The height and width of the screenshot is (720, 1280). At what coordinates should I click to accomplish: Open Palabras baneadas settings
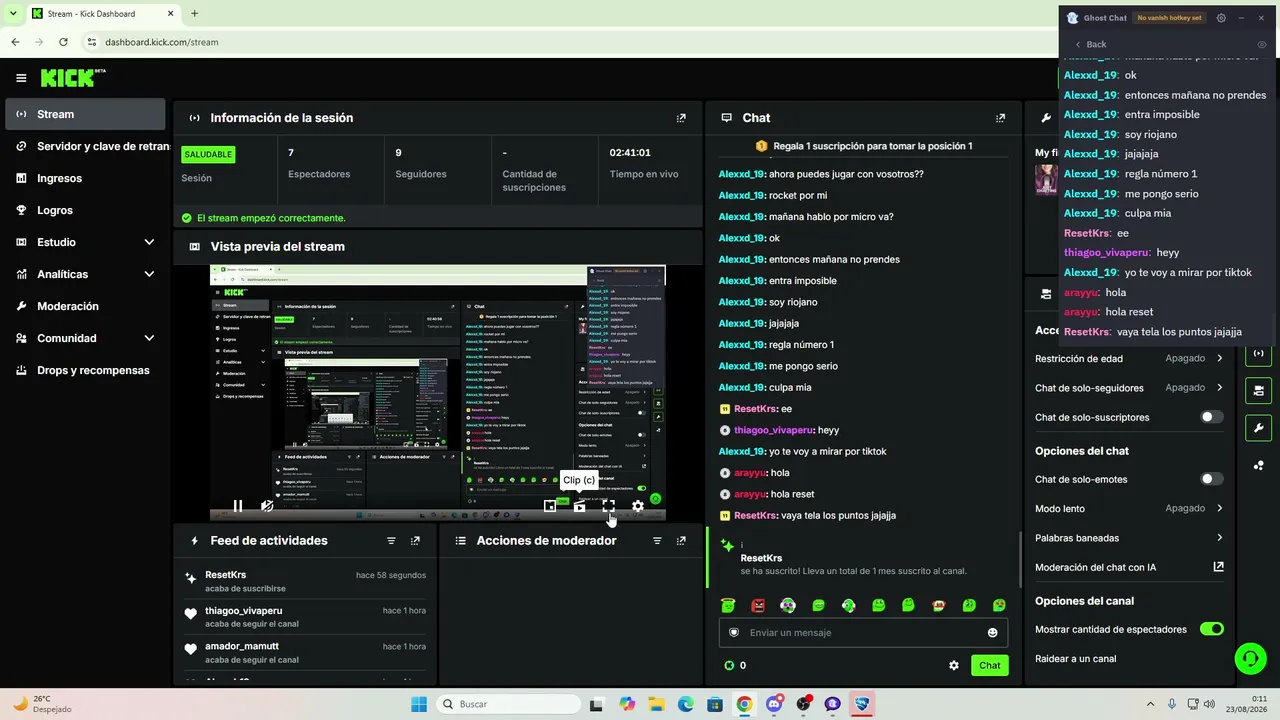point(1129,538)
